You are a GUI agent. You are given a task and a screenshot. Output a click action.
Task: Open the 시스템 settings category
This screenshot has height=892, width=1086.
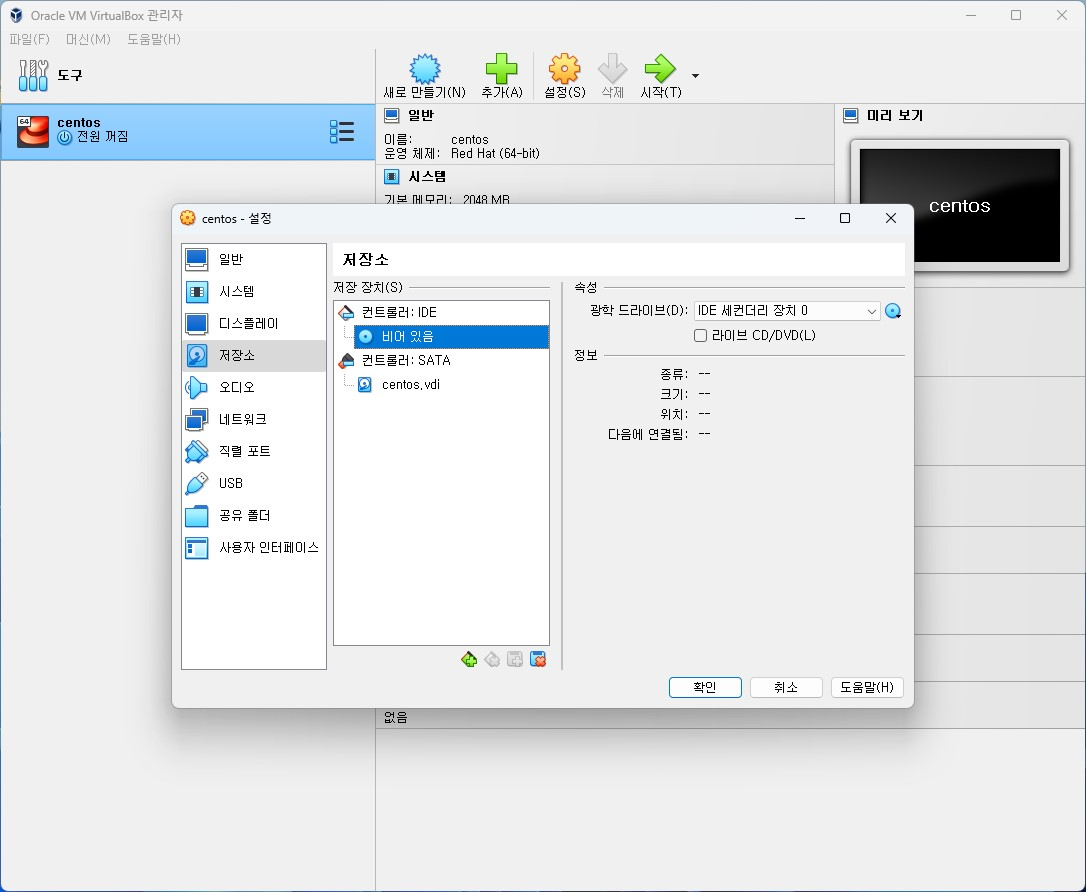tap(253, 292)
